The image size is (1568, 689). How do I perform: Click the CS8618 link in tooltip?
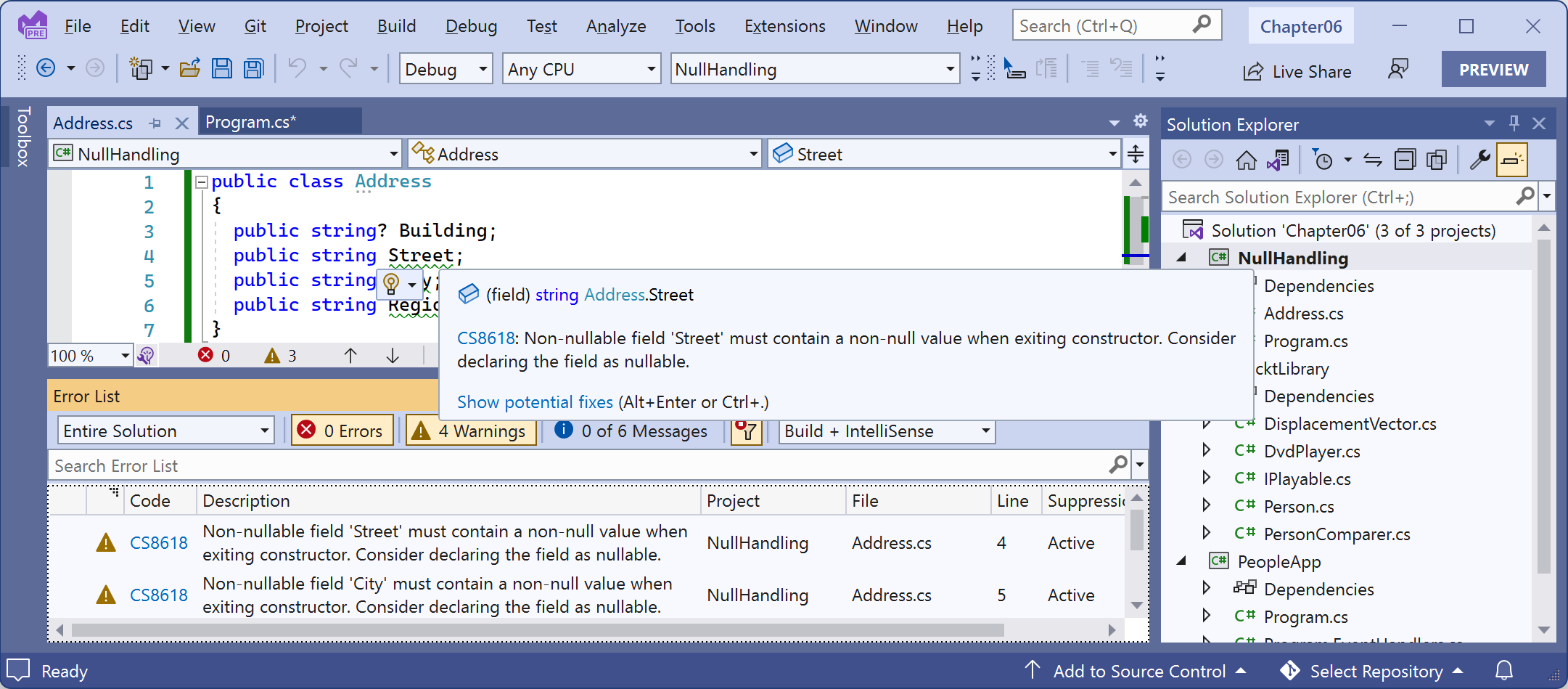click(x=485, y=338)
